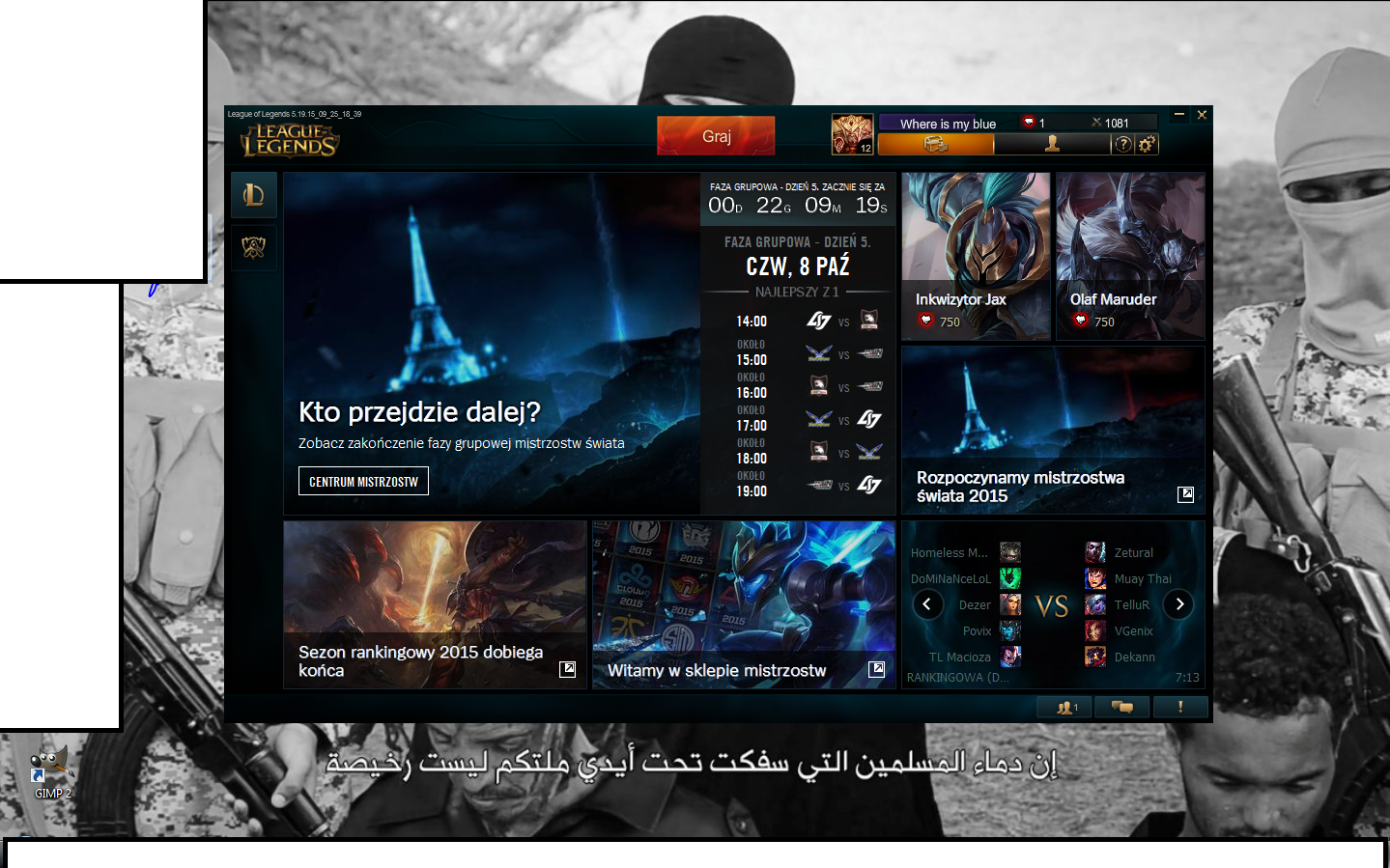This screenshot has width=1390, height=868.
Task: Click Zetural champion portrait
Action: pyautogui.click(x=1095, y=552)
